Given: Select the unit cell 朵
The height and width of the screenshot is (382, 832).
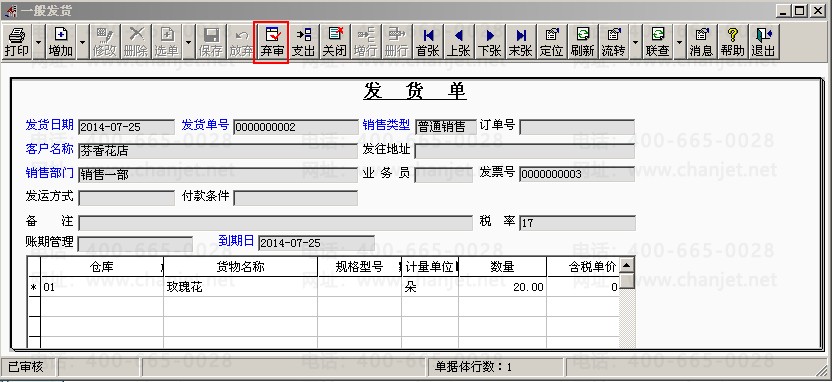Looking at the screenshot, I should 430,287.
